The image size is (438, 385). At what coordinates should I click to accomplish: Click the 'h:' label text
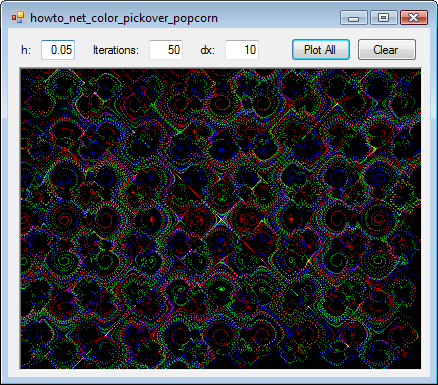[x=26, y=50]
